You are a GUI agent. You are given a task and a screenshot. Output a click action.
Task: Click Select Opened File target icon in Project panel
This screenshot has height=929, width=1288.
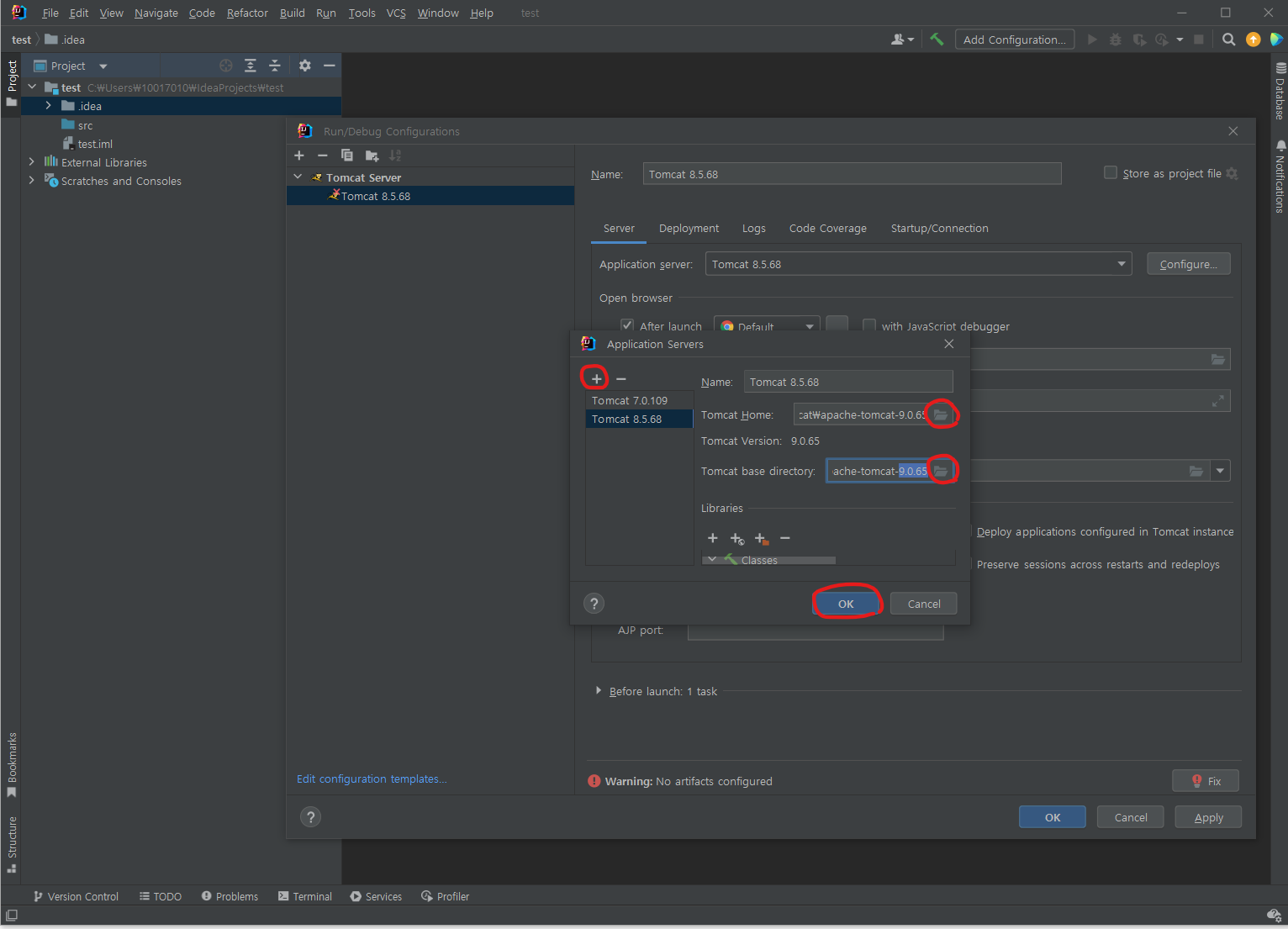[225, 66]
